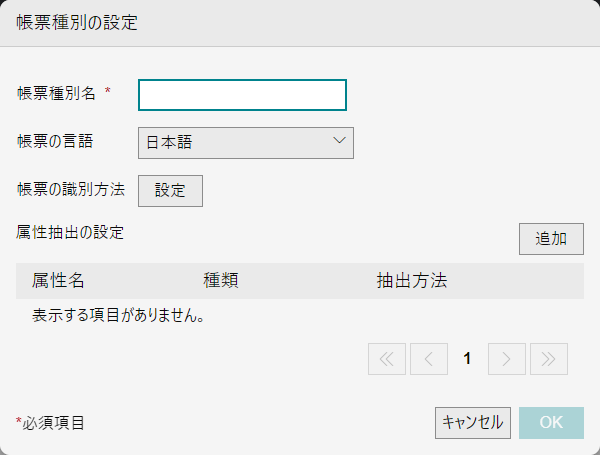Click the 帳票種別の設定 dialog title bar
Screen dimensions: 600x455
point(300,23)
